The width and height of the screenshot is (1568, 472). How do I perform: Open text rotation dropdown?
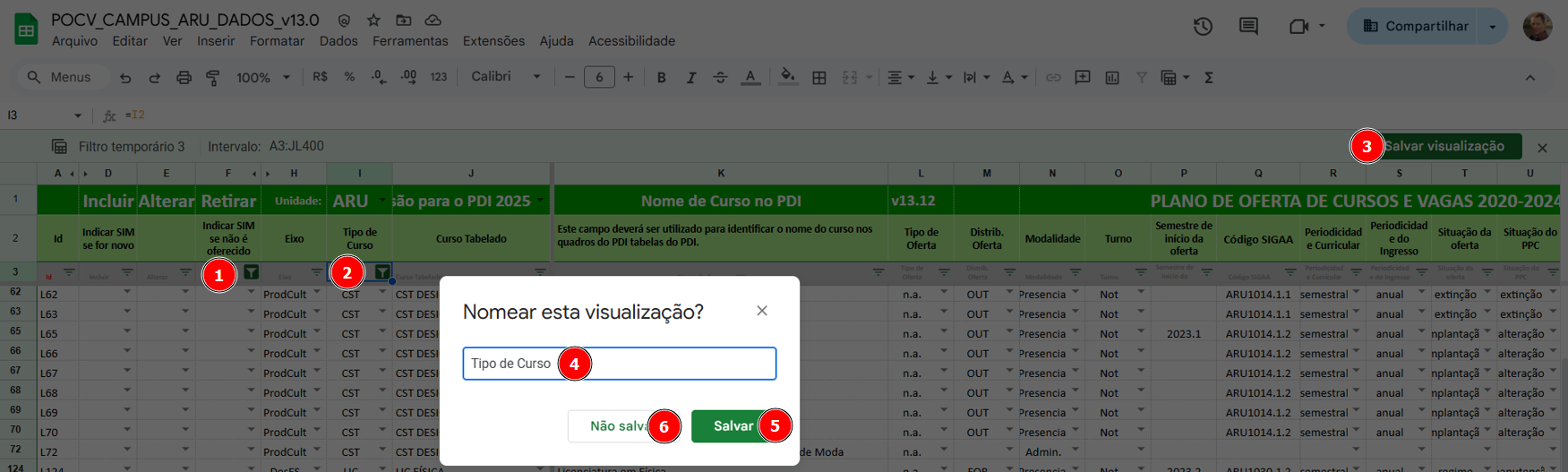click(x=1013, y=78)
